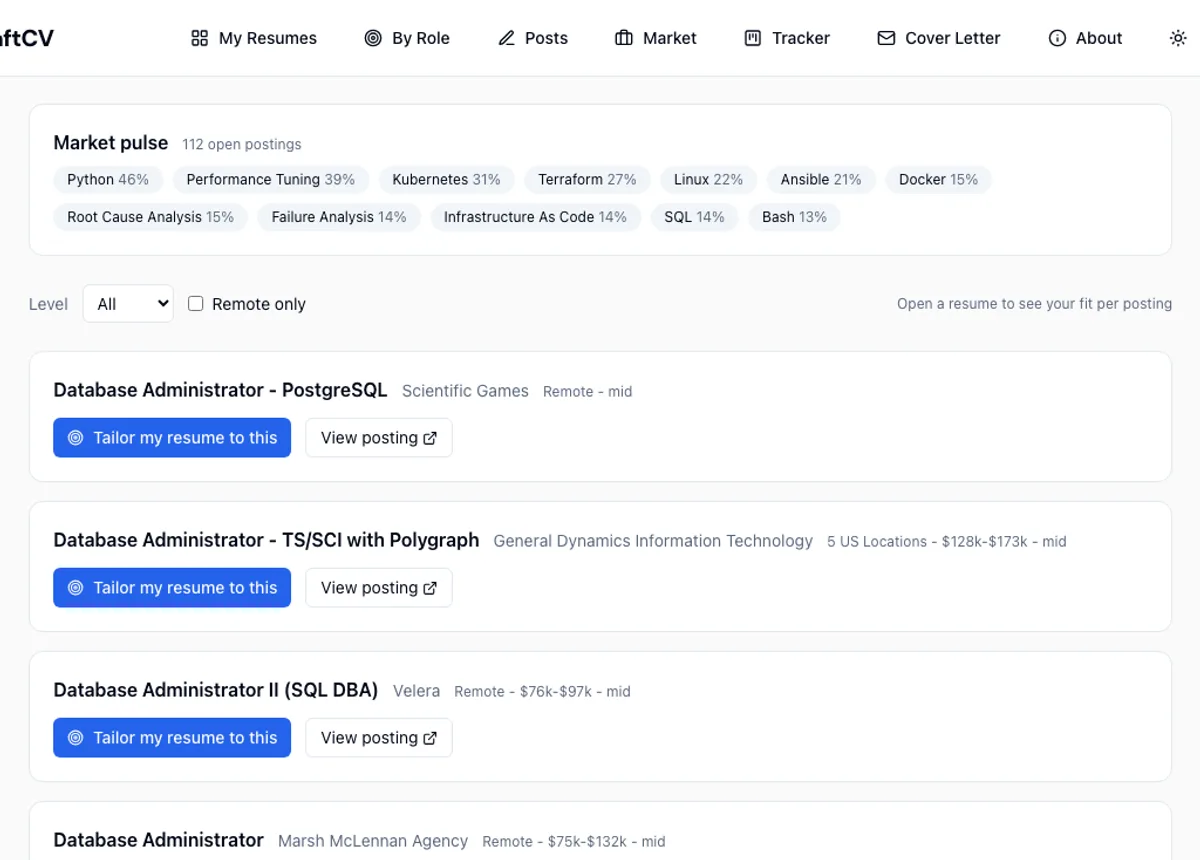Viewport: 1200px width, 860px height.
Task: Click external-link icon on the Scientific Games View posting
Action: point(430,438)
